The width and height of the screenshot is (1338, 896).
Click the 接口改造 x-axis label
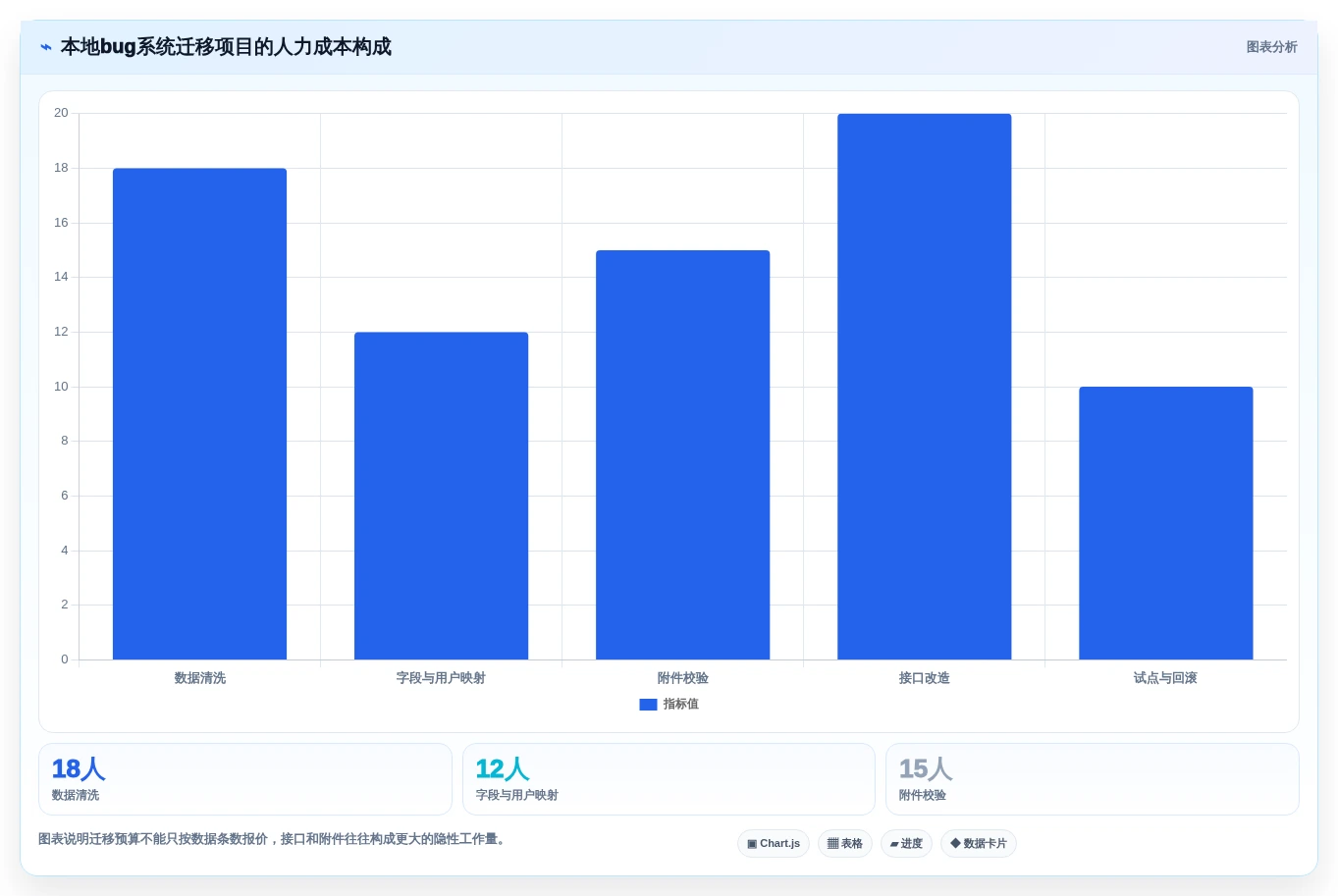924,678
